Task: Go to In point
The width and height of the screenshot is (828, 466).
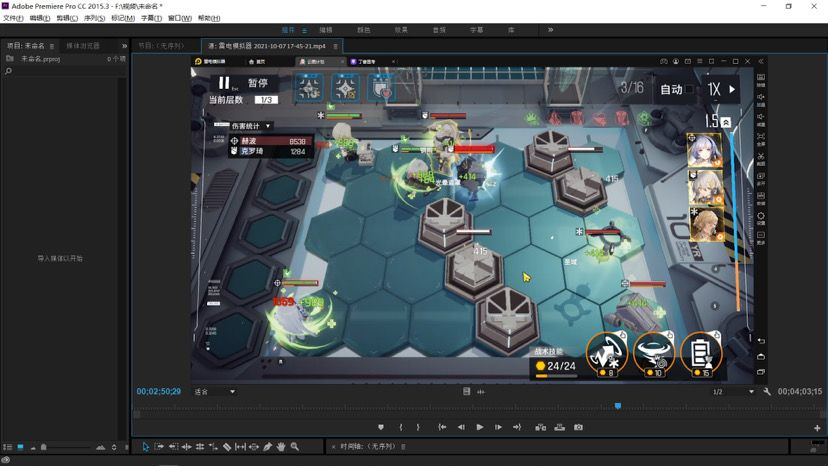Action: (x=442, y=427)
